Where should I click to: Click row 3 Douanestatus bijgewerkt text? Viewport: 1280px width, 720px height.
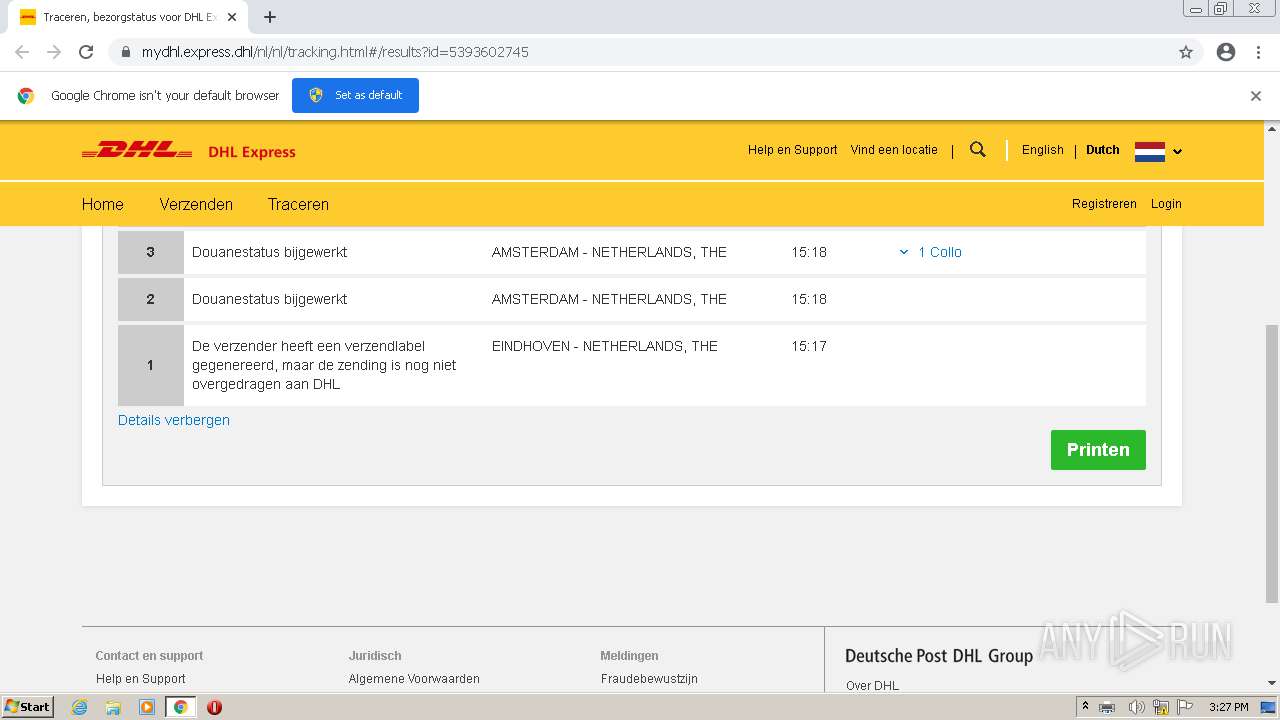(x=270, y=252)
